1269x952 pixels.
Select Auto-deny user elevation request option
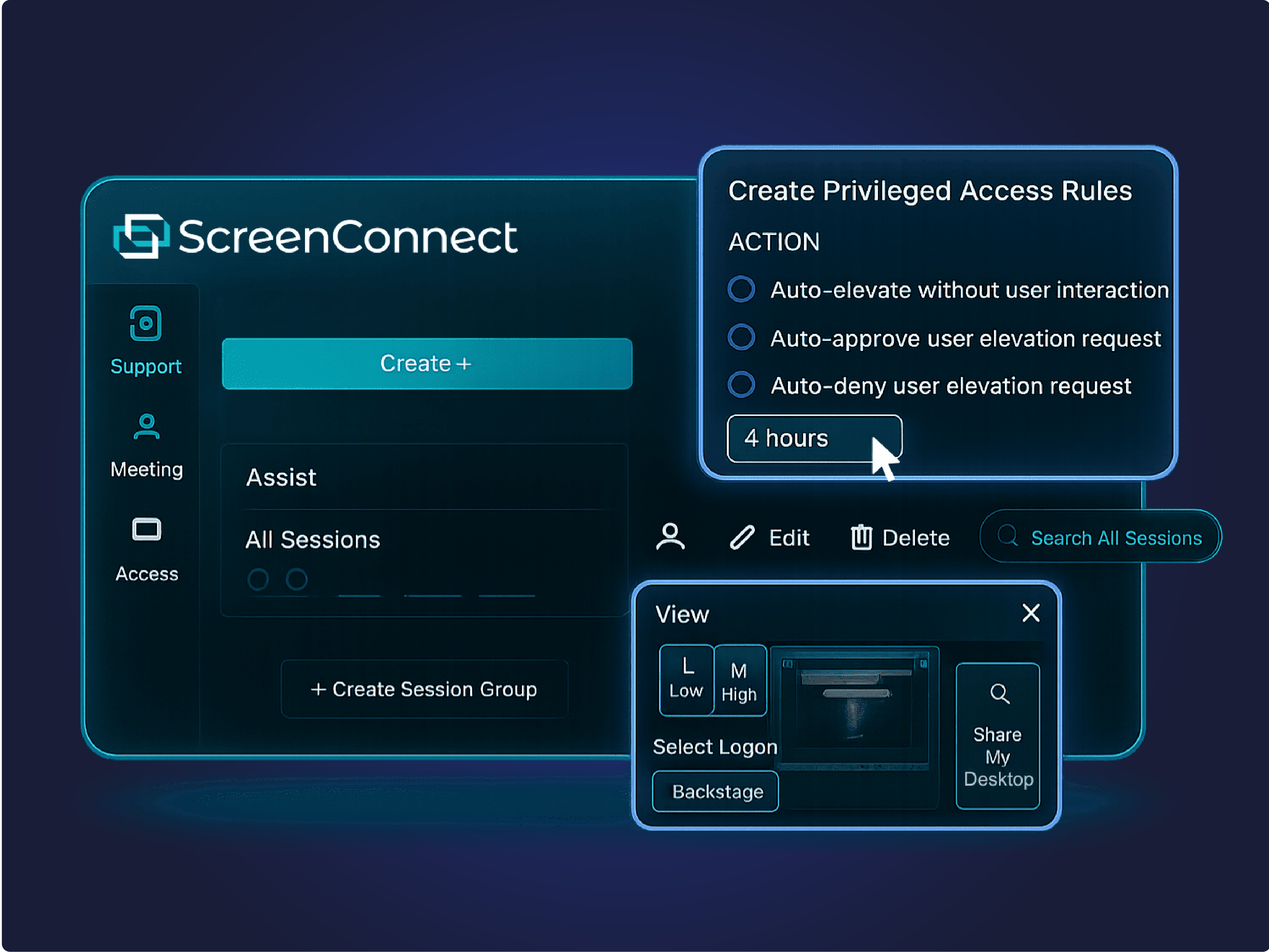(741, 385)
